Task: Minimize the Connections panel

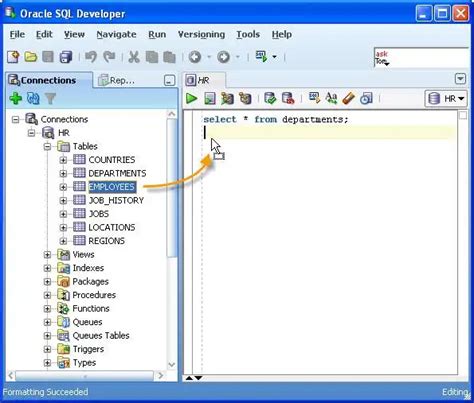Action: tap(169, 80)
